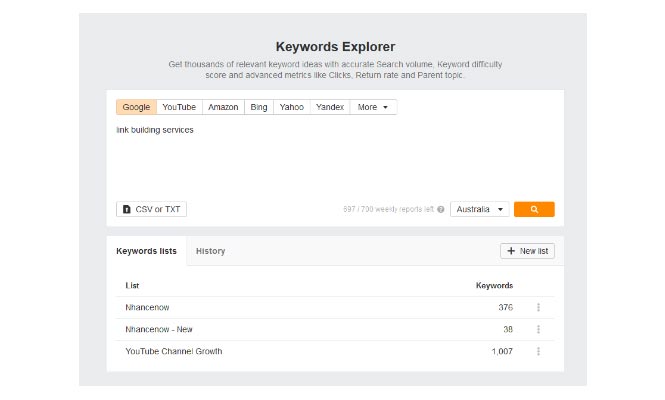Open the Nhancenow keyword list

[147, 307]
